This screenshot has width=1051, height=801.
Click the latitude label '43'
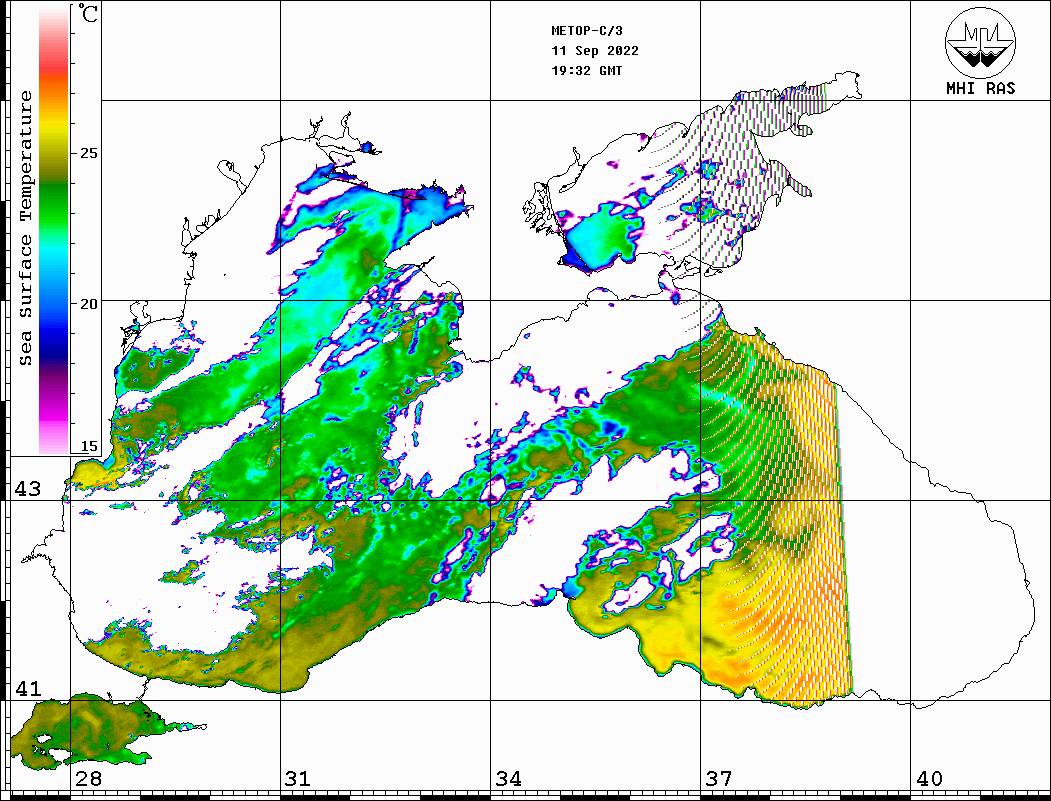coord(28,489)
